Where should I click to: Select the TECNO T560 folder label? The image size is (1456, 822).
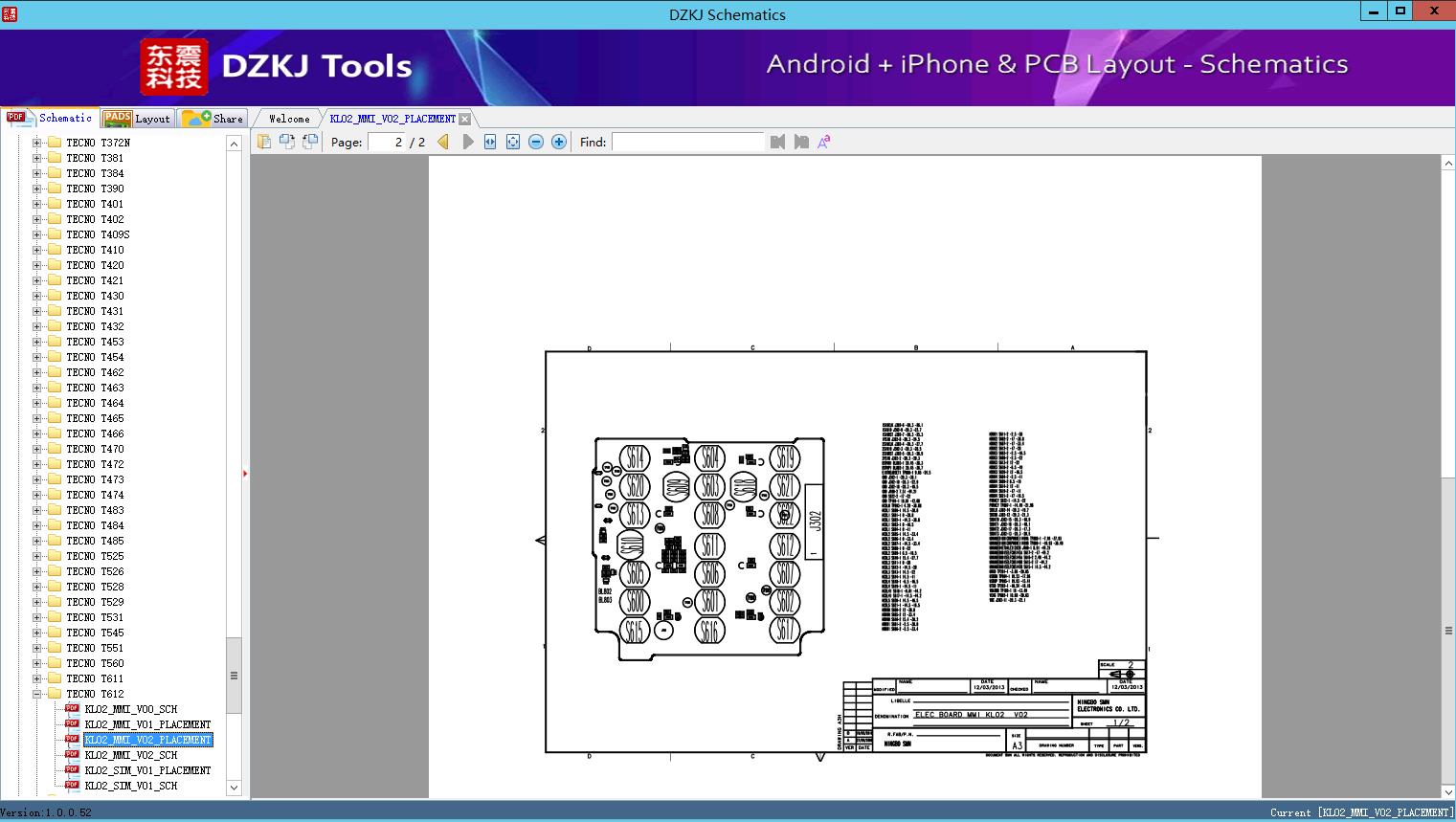click(95, 663)
